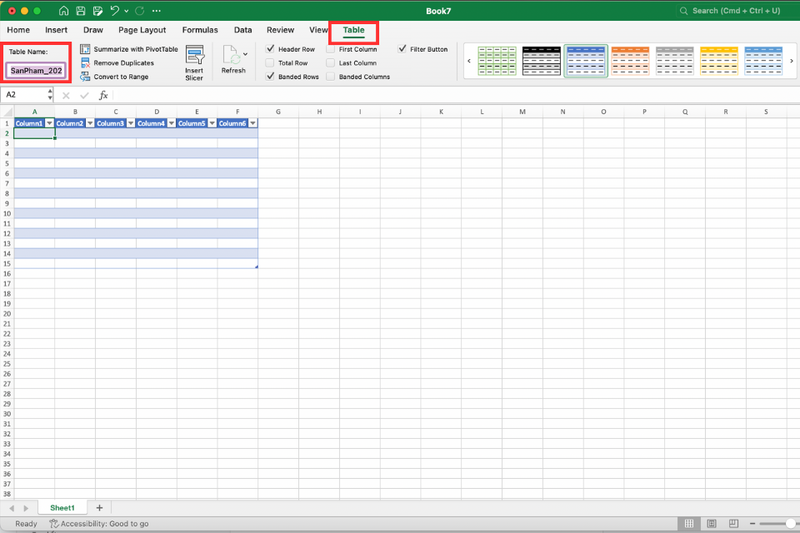Viewport: 800px width, 533px height.
Task: Click the Redo icon in title bar
Action: pos(140,11)
